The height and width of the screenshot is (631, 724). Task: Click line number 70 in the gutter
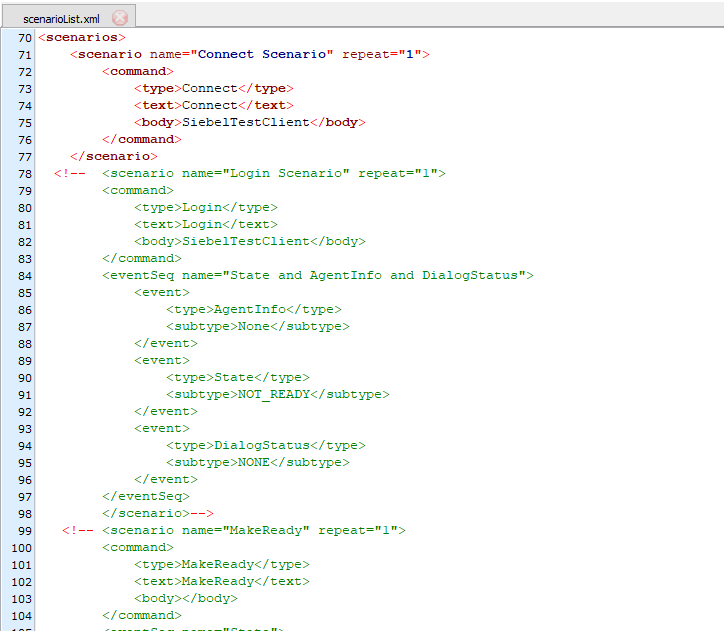click(24, 37)
